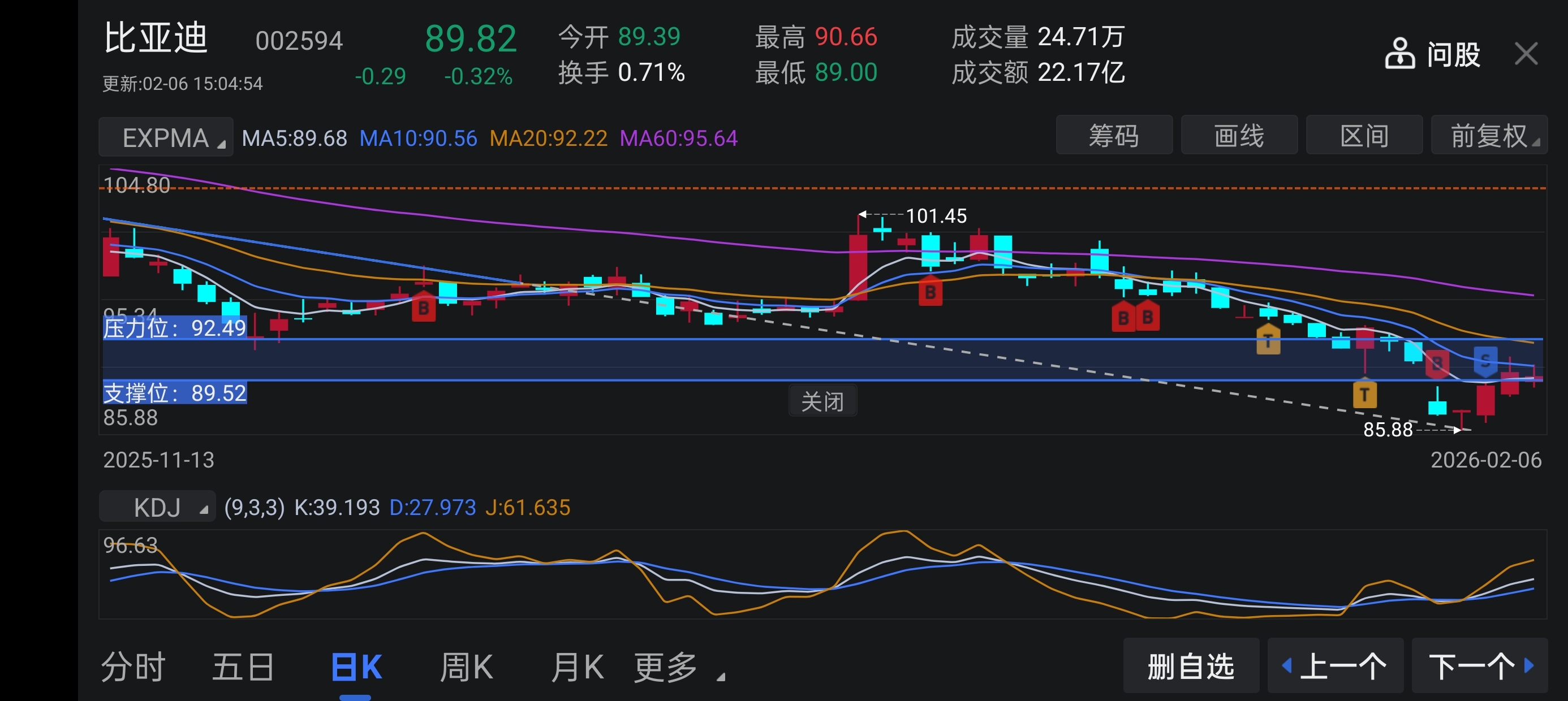The height and width of the screenshot is (701, 1568).
Task: Click 关闭 to hide support/pressure lines
Action: (822, 401)
